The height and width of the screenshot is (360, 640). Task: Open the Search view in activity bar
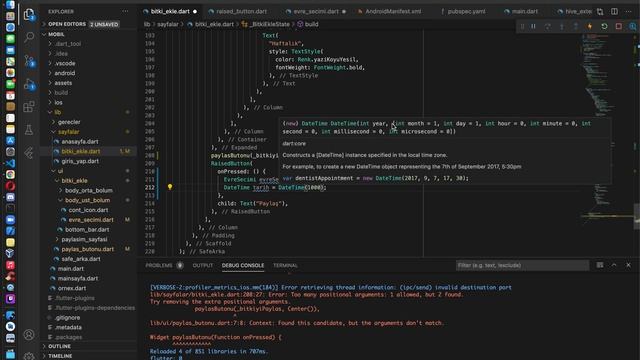pyautogui.click(x=29, y=37)
